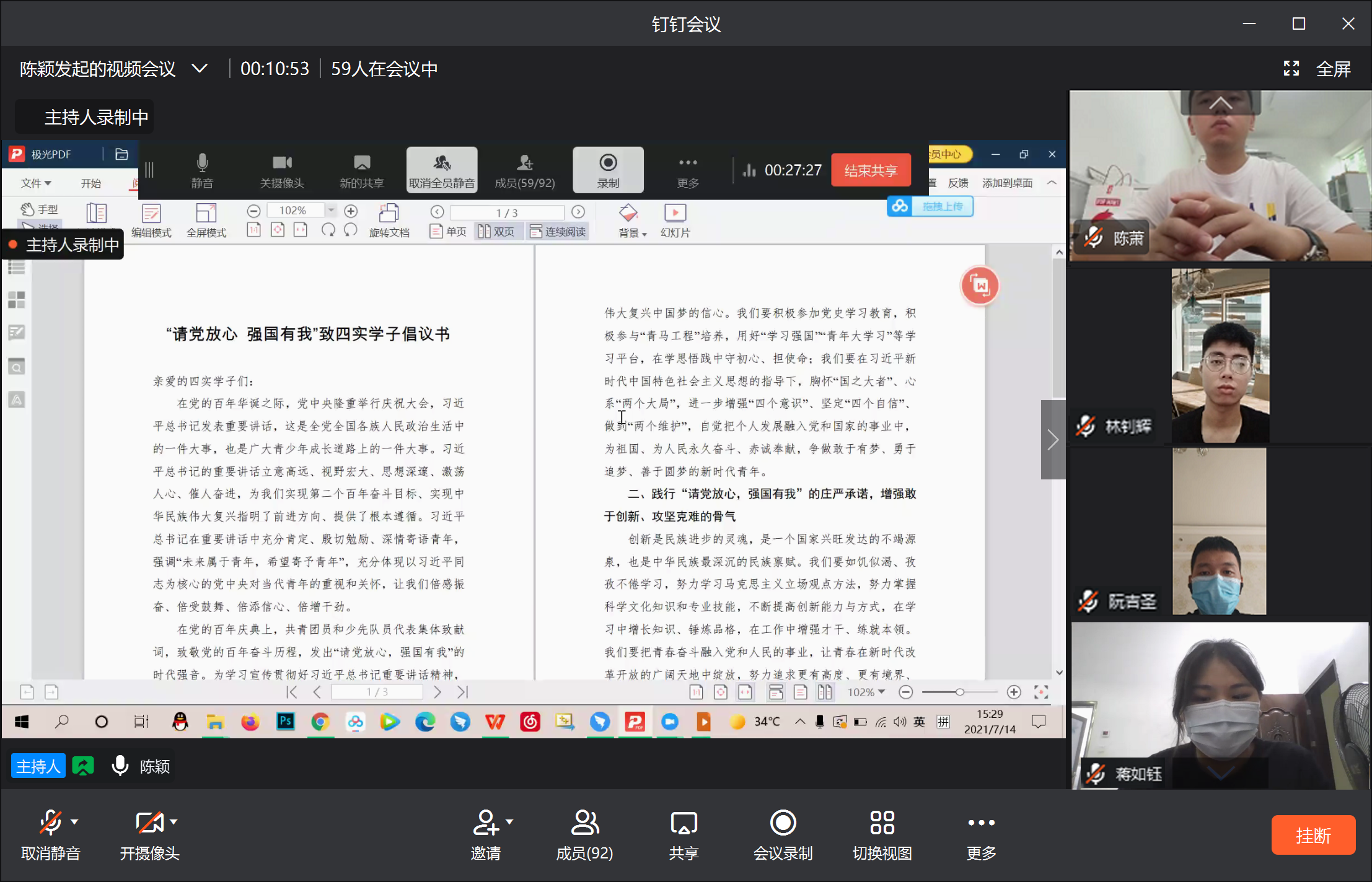Open the red 极光PDF taskbar icon

[x=635, y=722]
